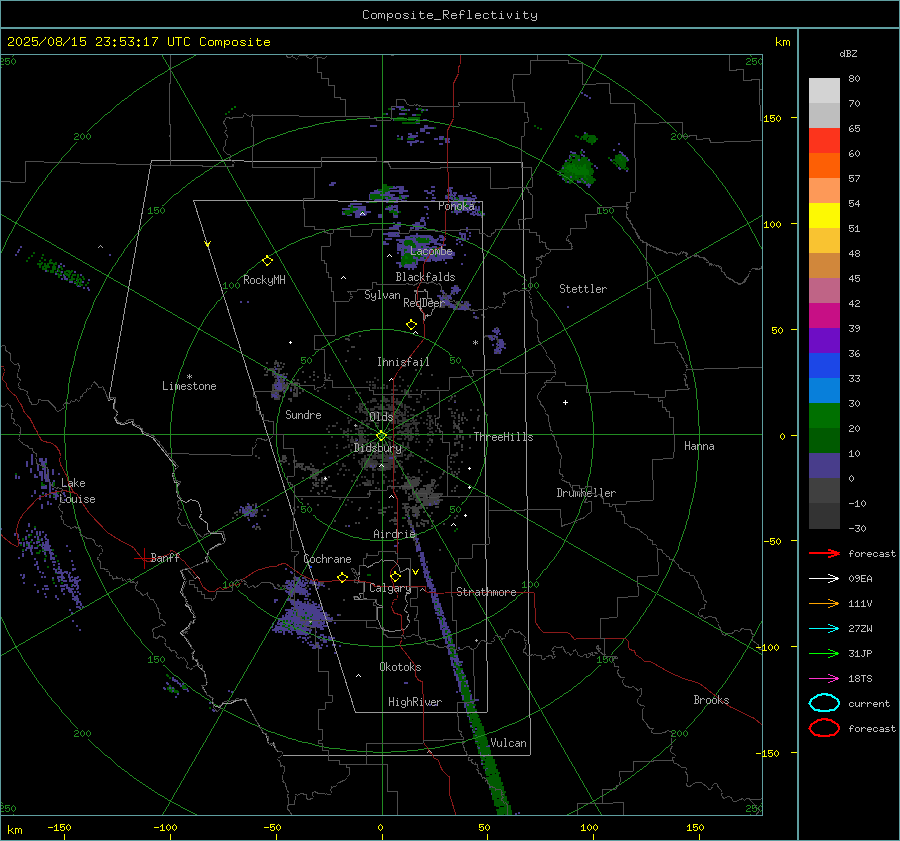This screenshot has height=841, width=900.
Task: Select the bright yellow 54–51 dBZ swatch
Action: tap(824, 216)
